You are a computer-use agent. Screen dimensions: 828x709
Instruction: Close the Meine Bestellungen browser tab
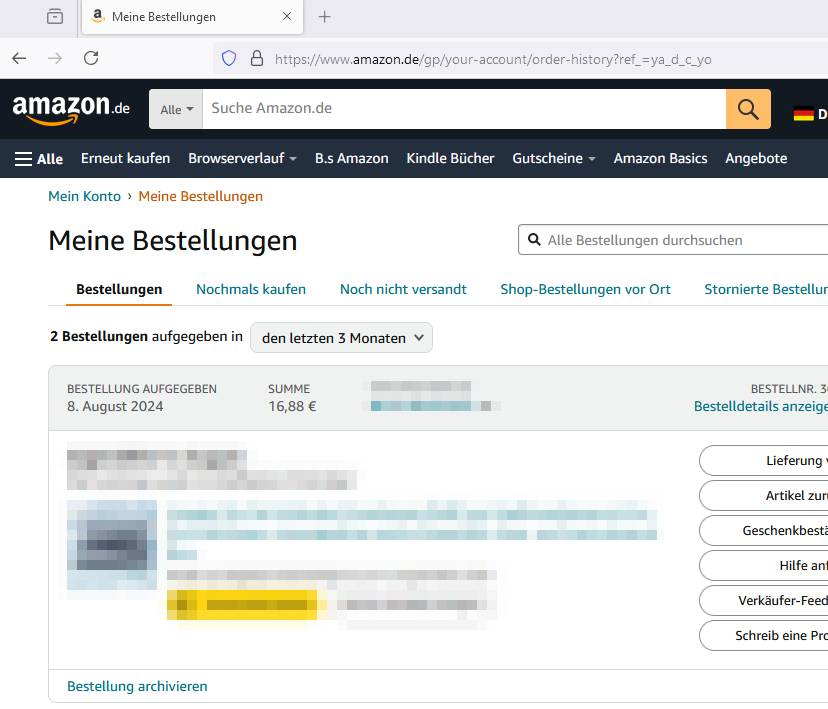click(287, 16)
